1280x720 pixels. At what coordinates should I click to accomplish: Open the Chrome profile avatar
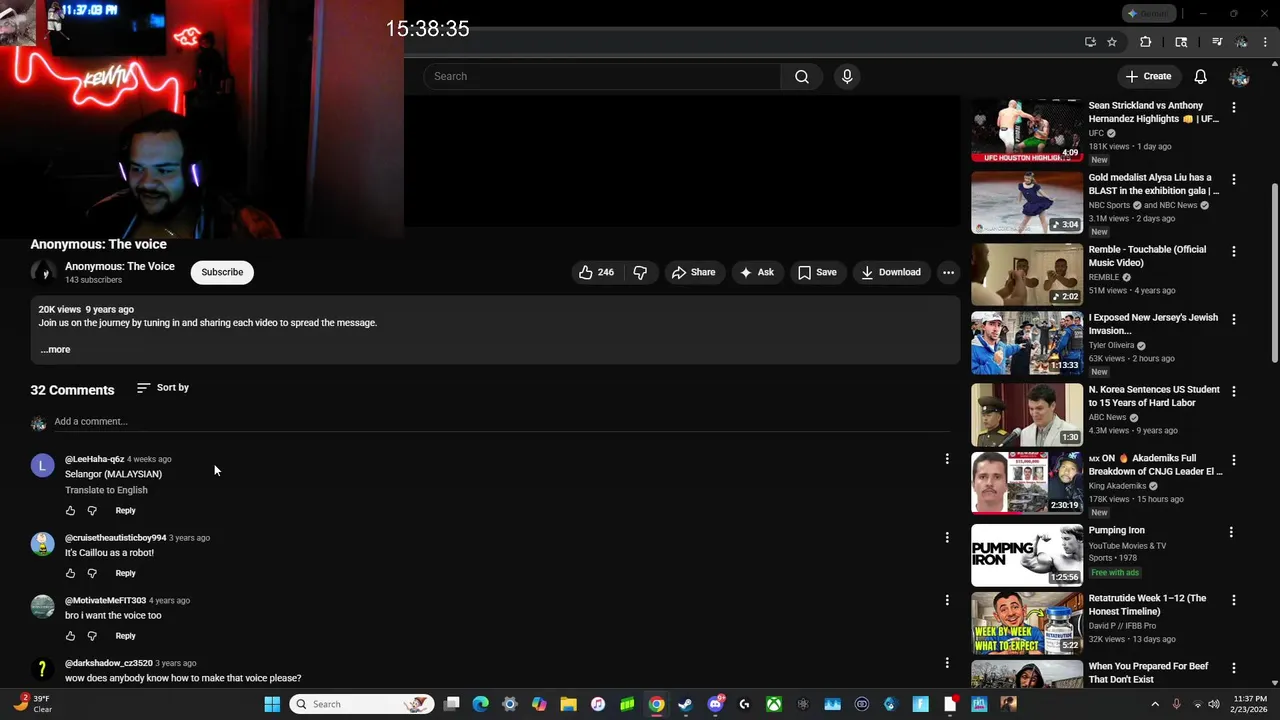[1241, 42]
